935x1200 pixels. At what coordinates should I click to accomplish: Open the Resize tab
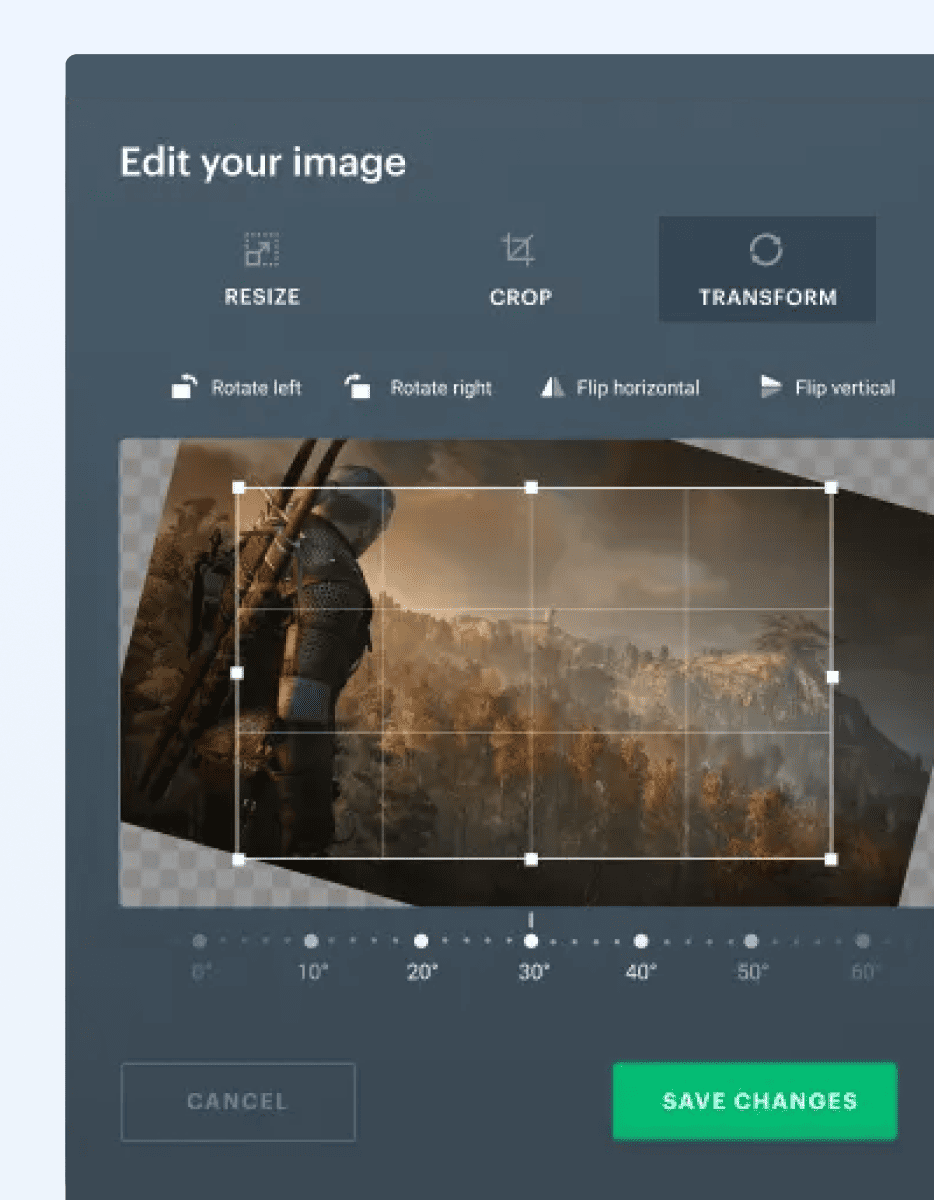point(262,269)
